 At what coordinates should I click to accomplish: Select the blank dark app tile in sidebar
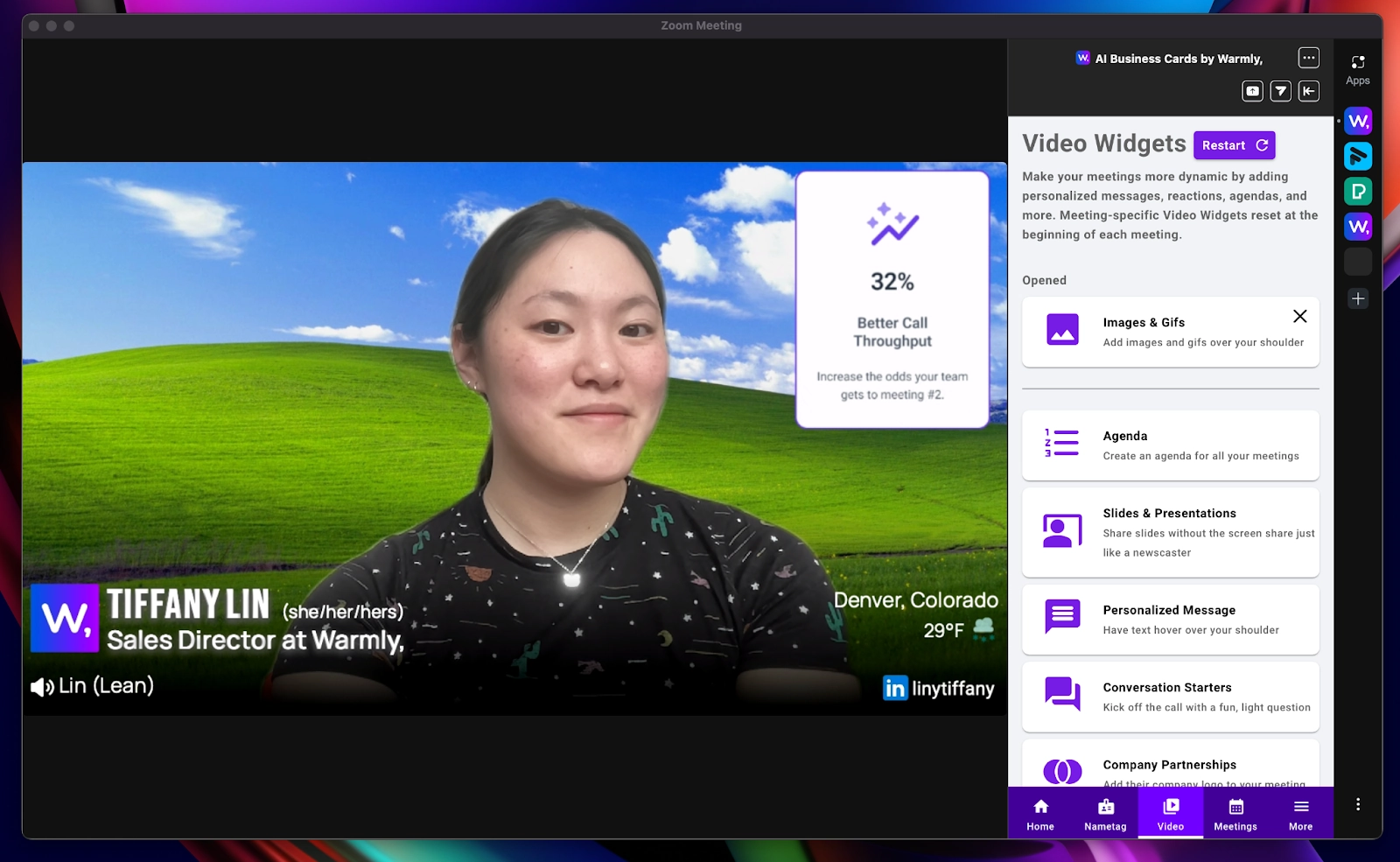(x=1358, y=261)
